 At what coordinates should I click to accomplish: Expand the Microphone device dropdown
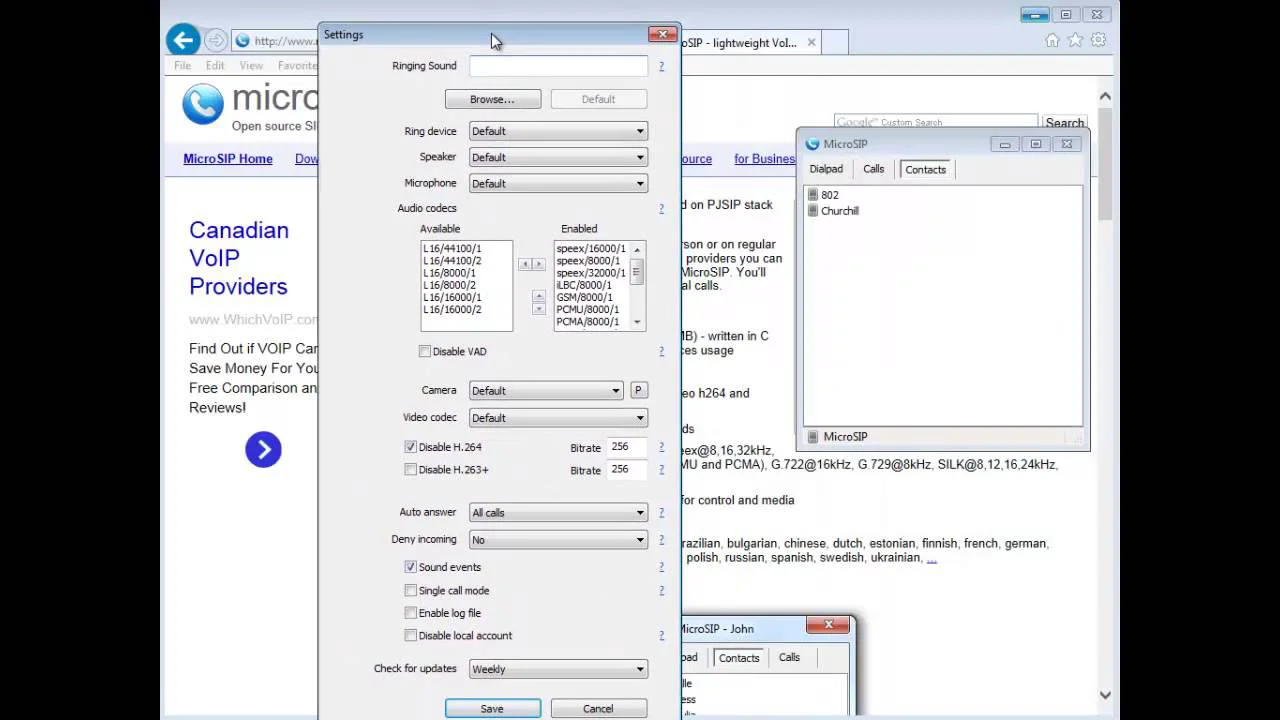pyautogui.click(x=558, y=184)
